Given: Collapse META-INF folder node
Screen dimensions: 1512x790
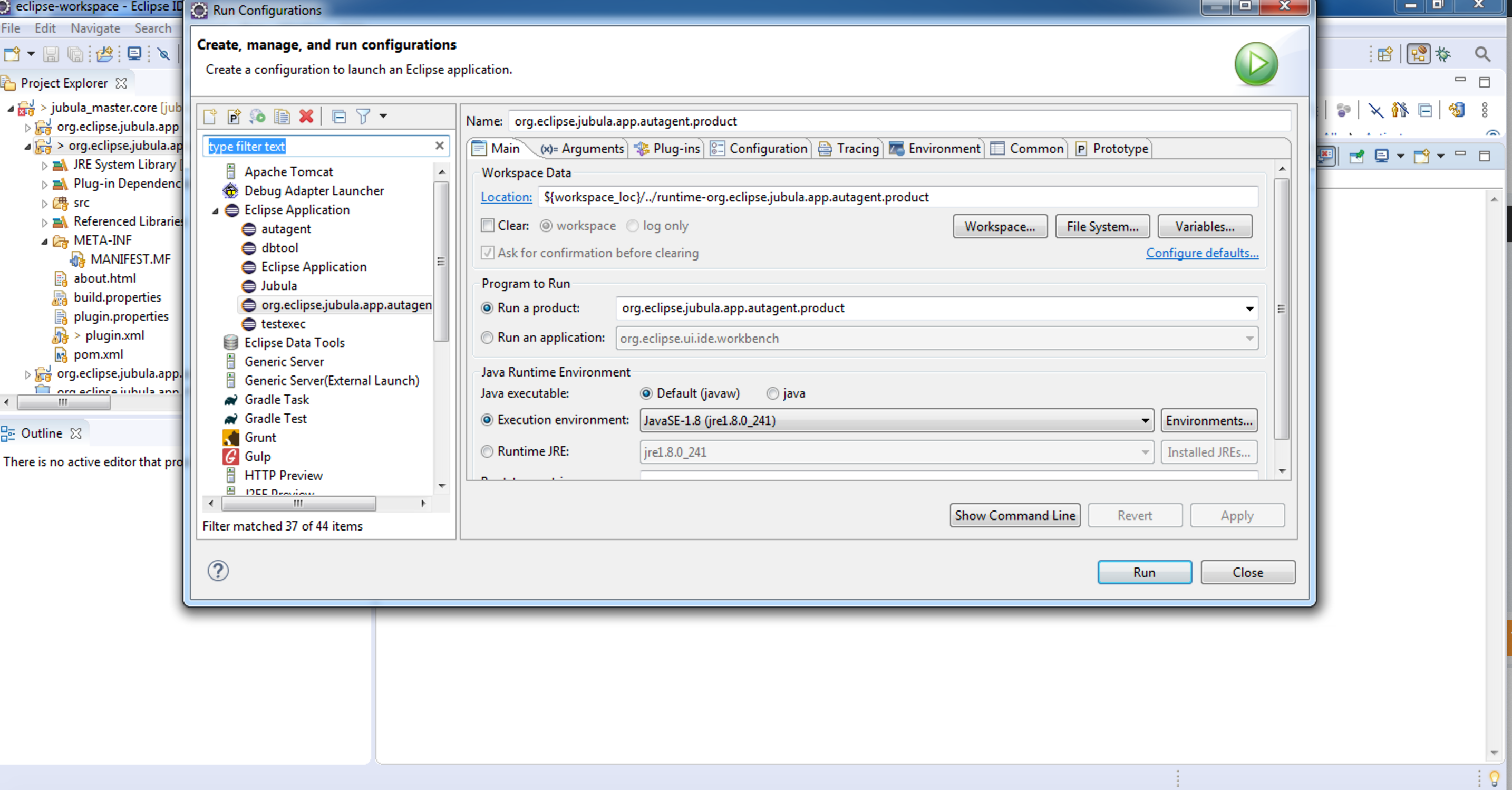Looking at the screenshot, I should click(x=45, y=241).
